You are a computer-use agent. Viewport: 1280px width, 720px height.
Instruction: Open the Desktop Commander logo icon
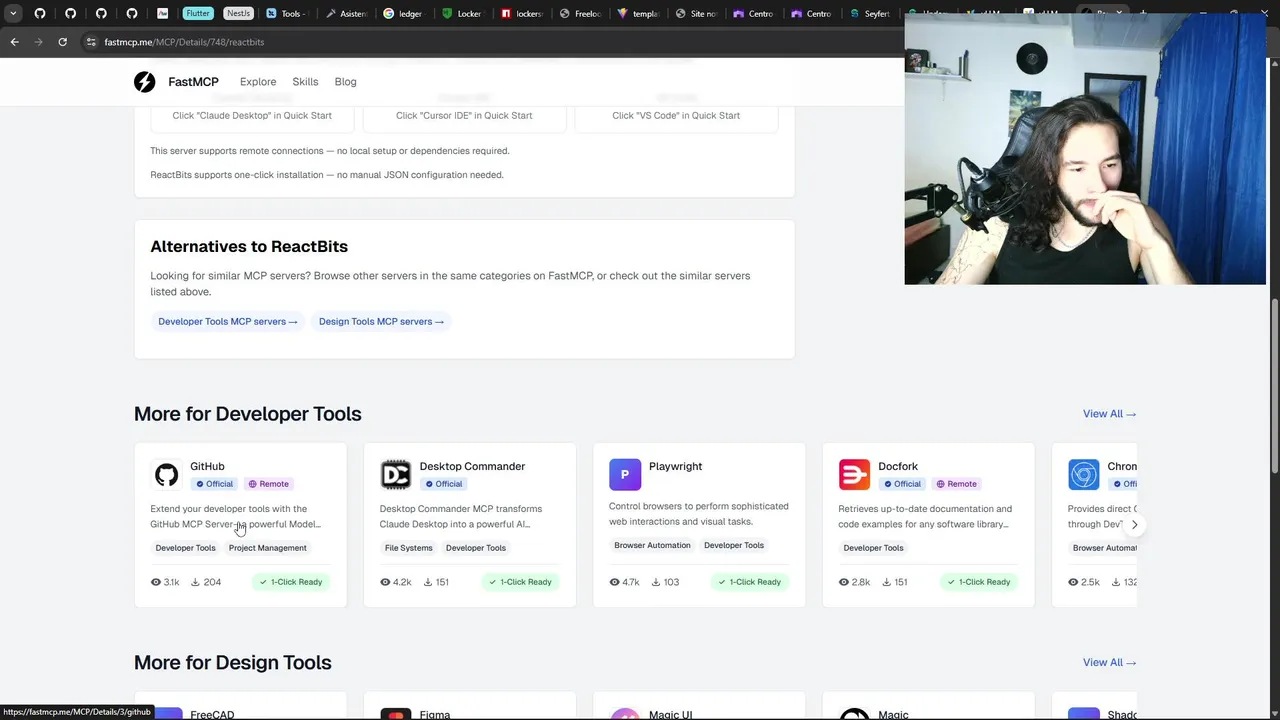pos(395,474)
